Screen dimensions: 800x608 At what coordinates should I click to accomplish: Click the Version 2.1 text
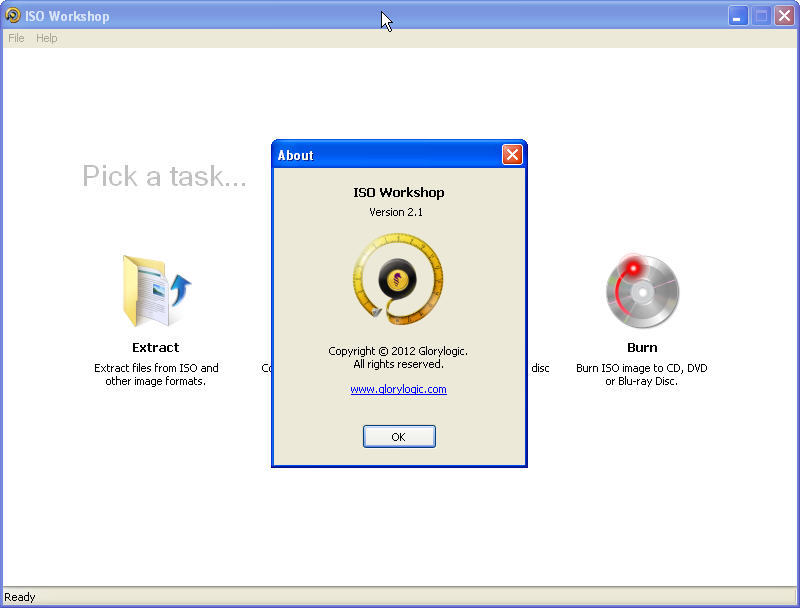click(399, 212)
